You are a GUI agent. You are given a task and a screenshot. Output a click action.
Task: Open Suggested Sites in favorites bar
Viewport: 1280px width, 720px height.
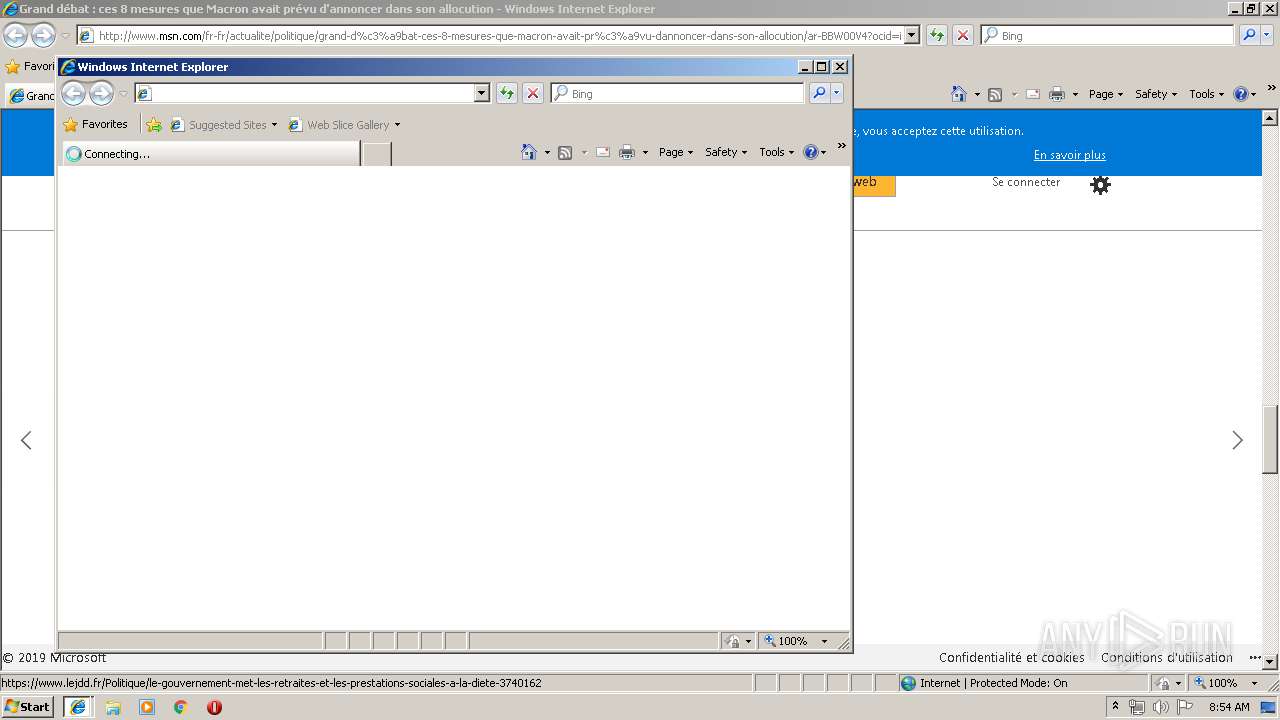click(x=223, y=125)
